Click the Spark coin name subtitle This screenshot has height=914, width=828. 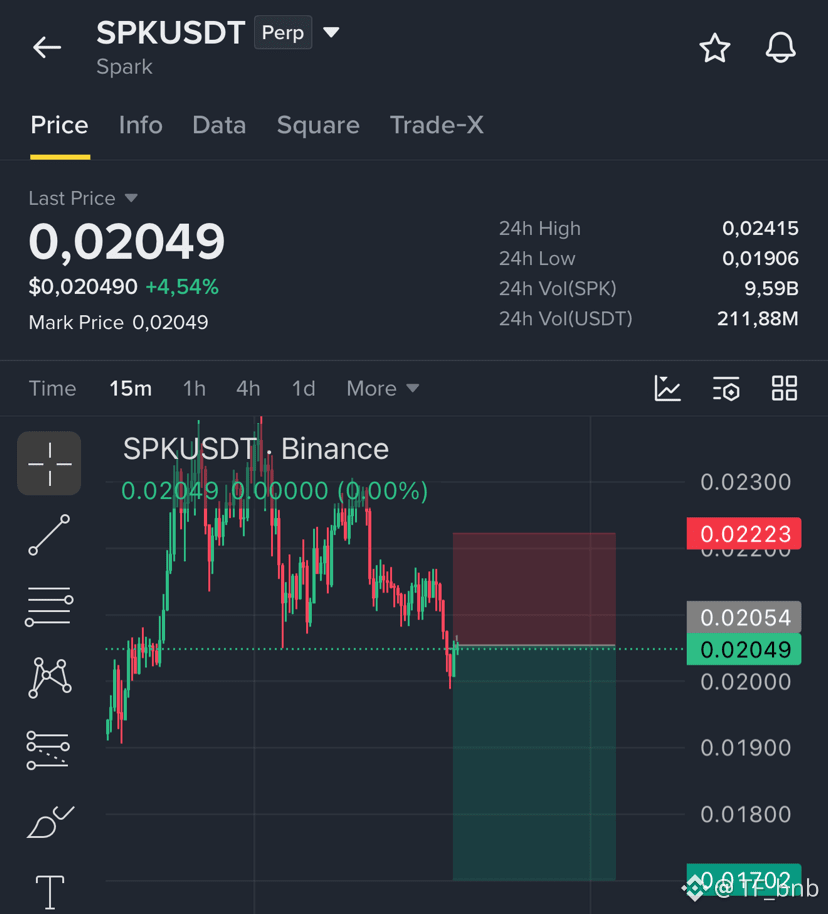pyautogui.click(x=124, y=67)
